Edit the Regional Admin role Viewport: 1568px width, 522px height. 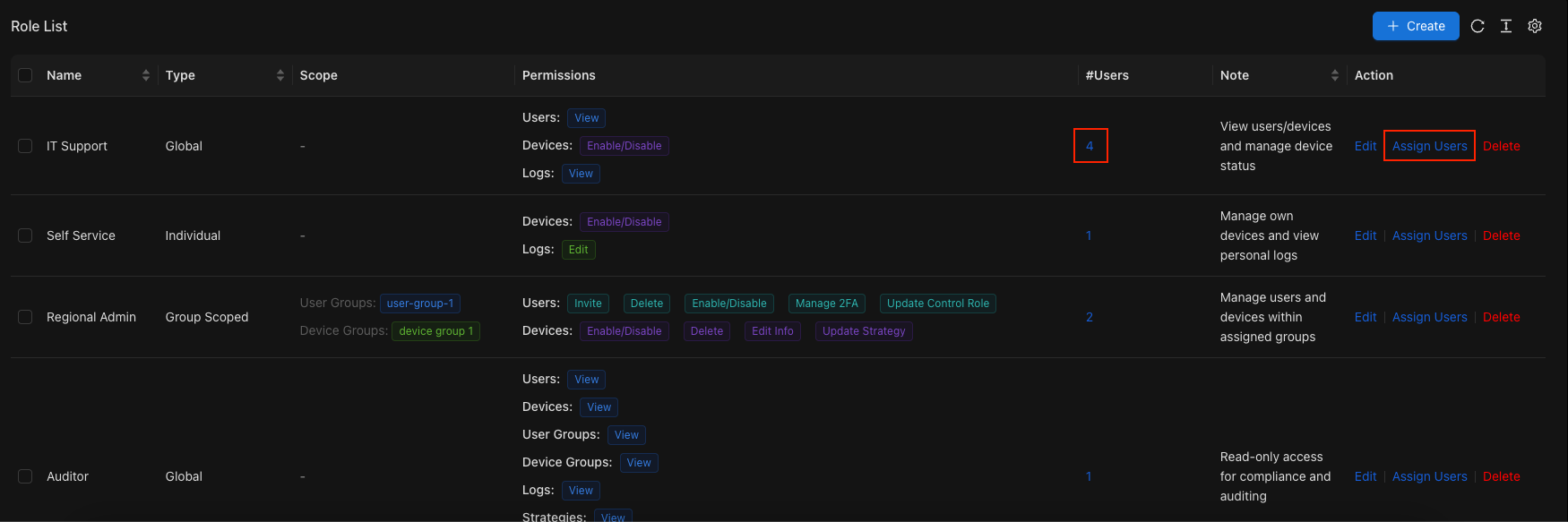pyautogui.click(x=1366, y=317)
